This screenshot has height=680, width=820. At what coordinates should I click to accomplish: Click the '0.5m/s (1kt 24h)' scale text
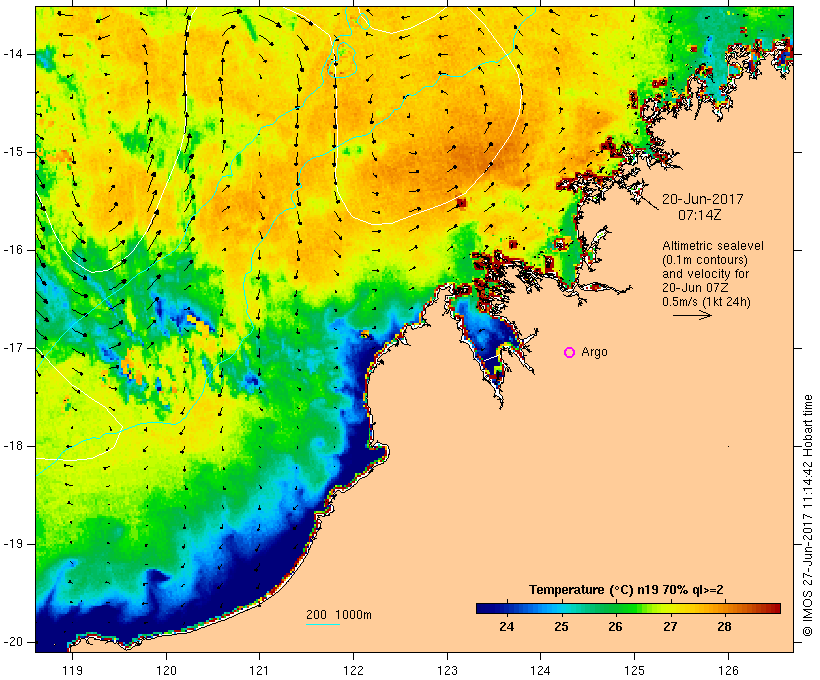[x=706, y=302]
